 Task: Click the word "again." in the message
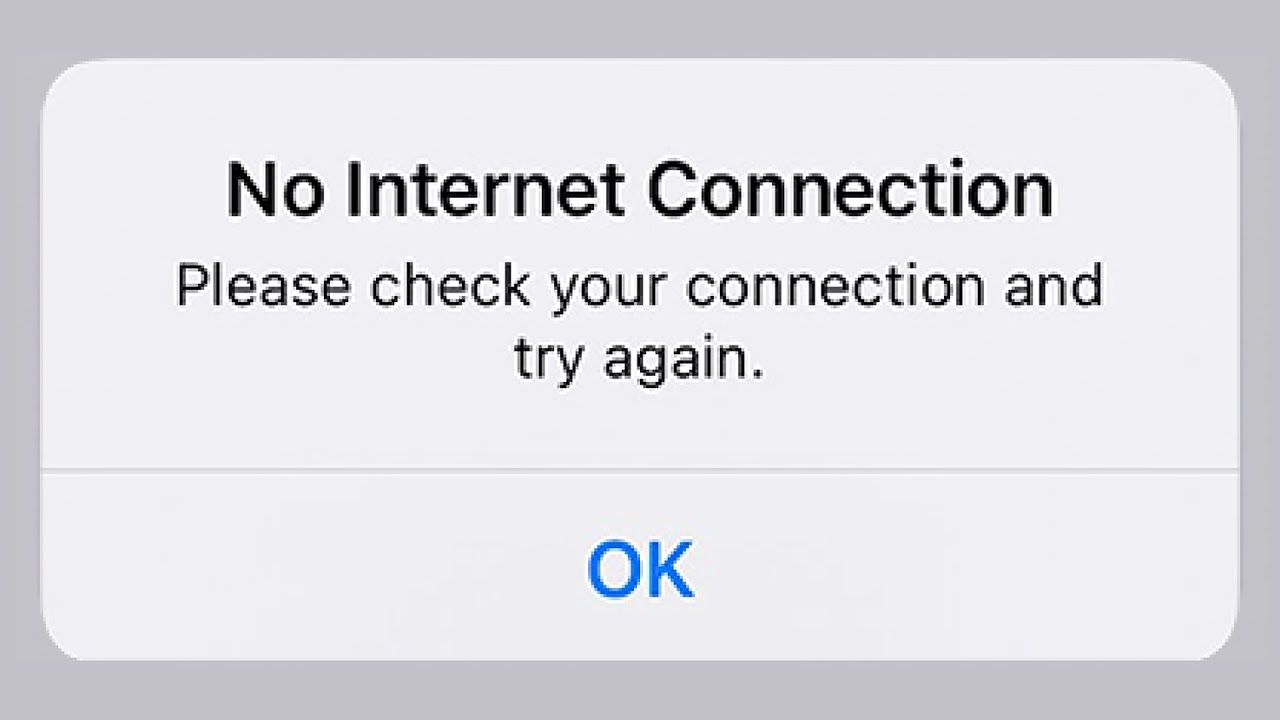click(x=683, y=363)
